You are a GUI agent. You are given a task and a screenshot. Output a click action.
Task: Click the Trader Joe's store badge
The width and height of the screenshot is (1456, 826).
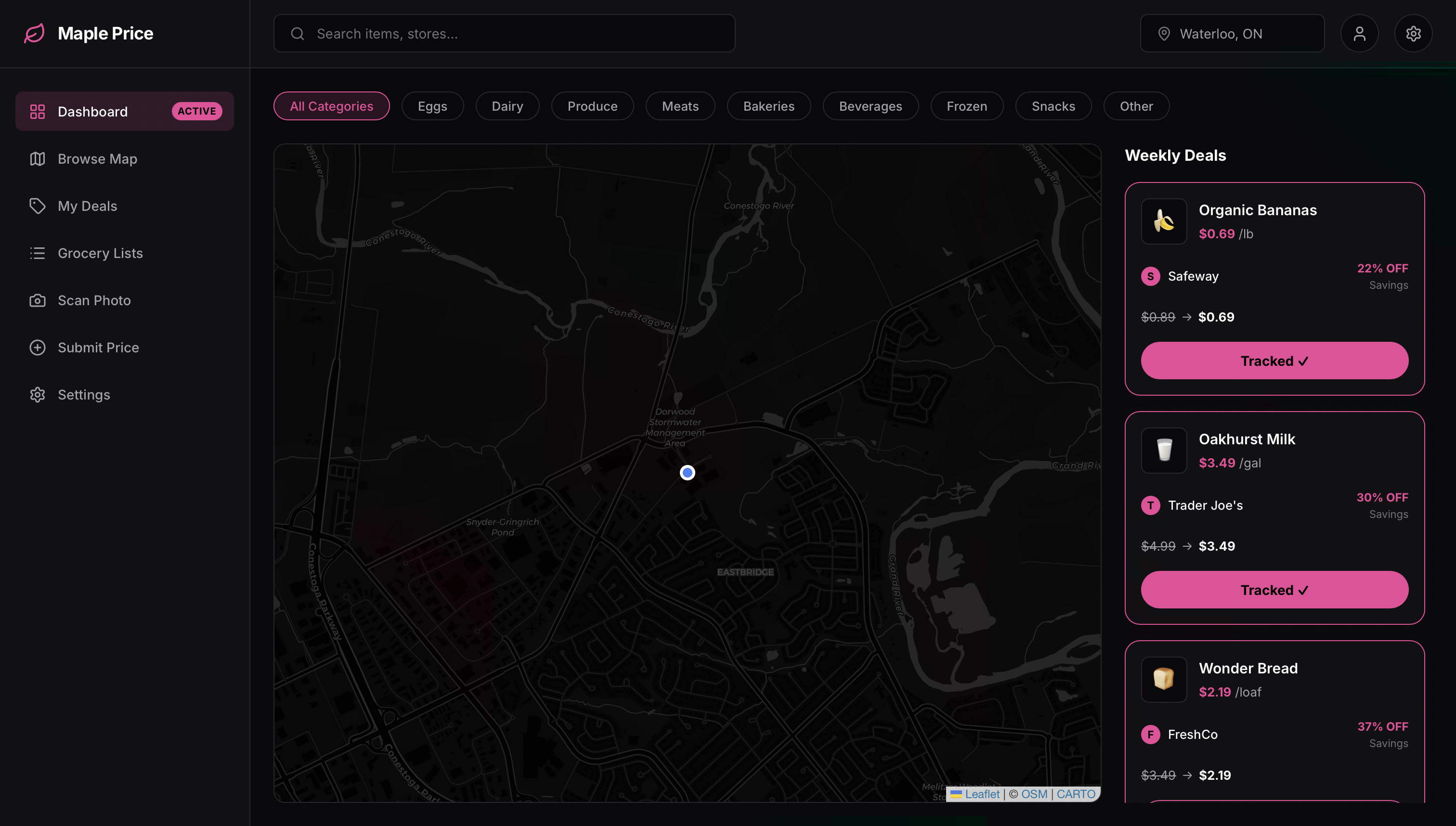1150,505
